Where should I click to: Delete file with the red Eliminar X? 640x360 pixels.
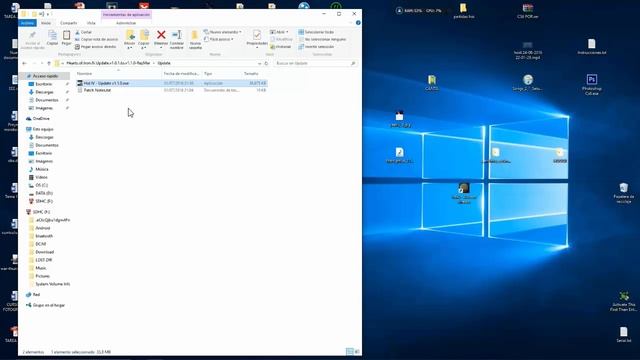(x=161, y=38)
